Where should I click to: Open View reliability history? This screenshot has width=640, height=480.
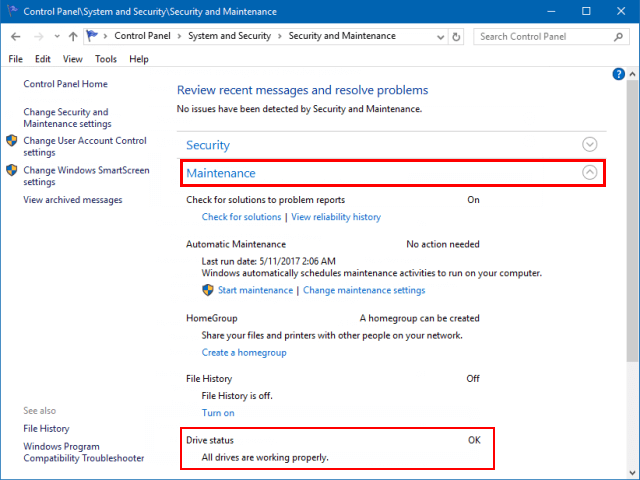coord(336,217)
